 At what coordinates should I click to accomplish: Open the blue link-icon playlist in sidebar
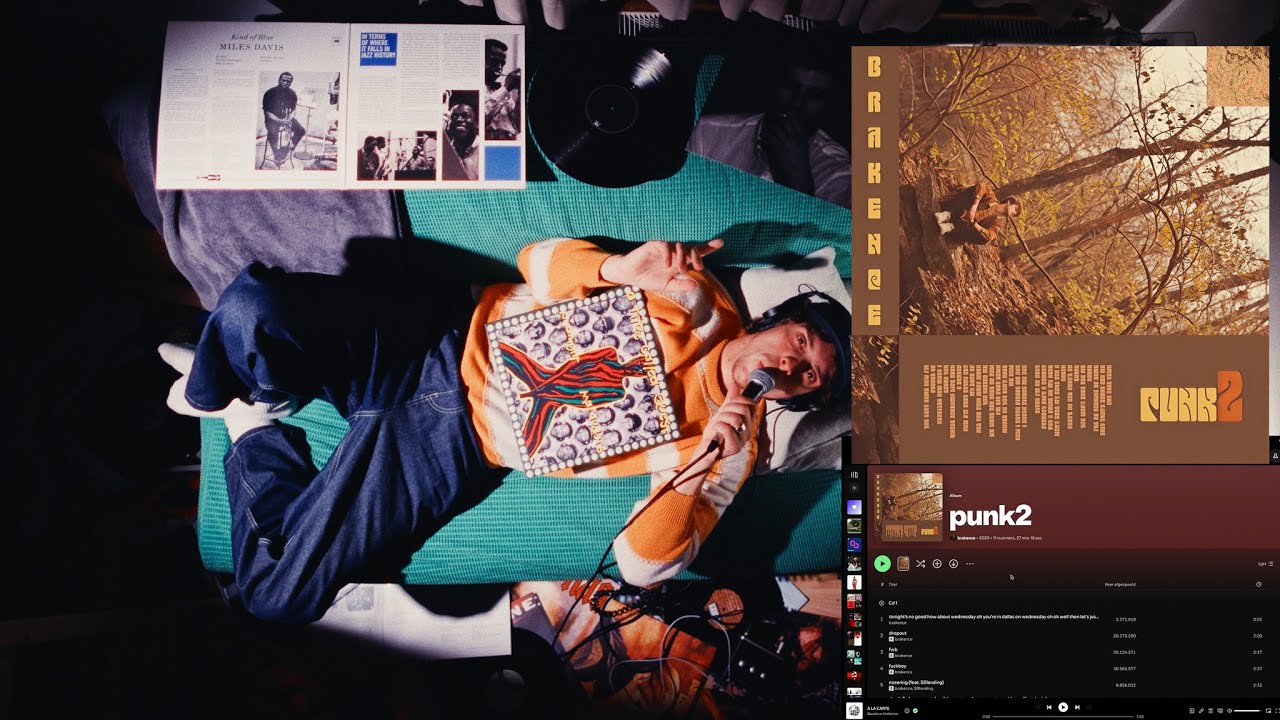(854, 545)
